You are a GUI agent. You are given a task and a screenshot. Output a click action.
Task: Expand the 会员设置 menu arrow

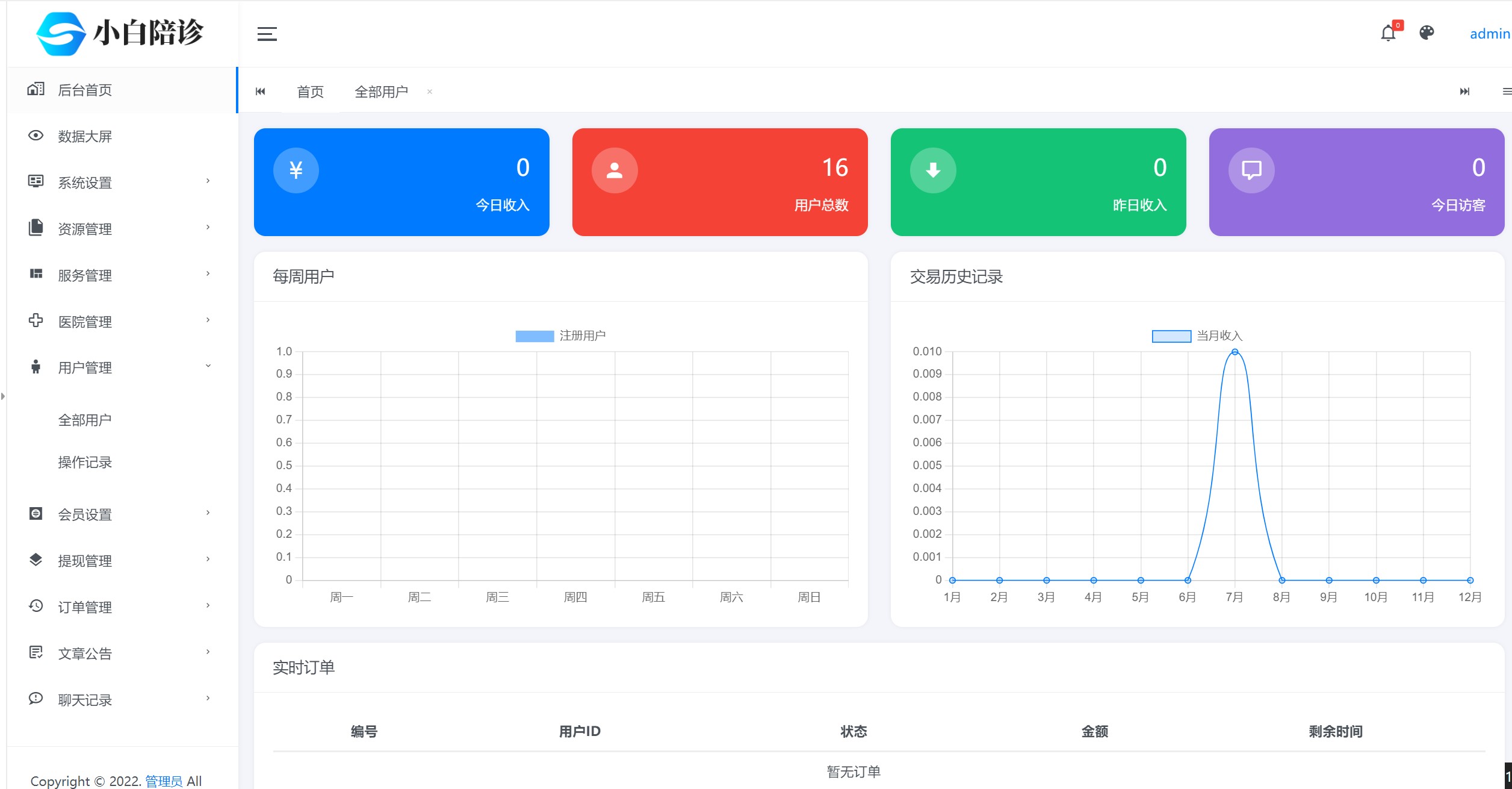click(x=208, y=513)
